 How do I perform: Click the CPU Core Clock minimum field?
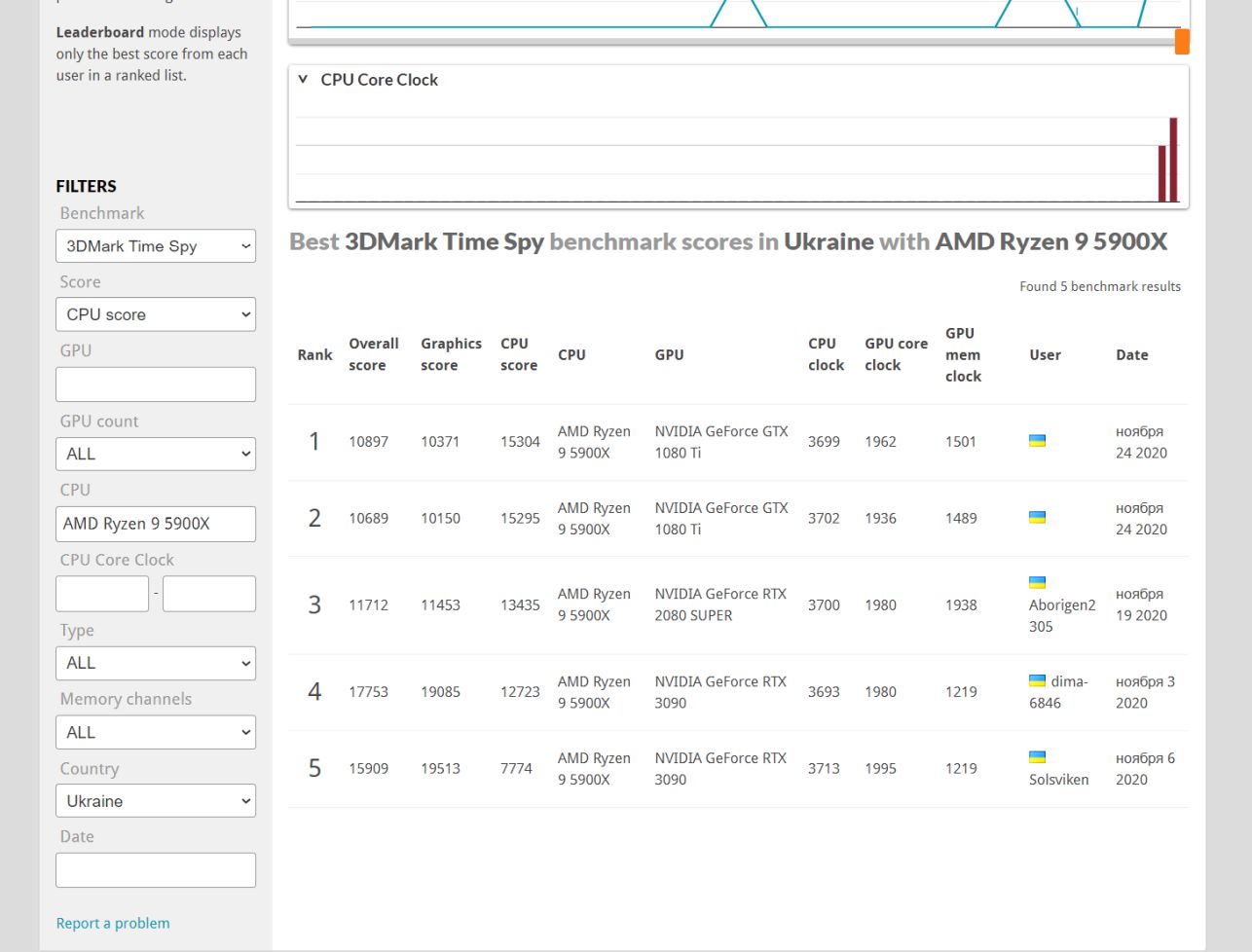pos(102,594)
